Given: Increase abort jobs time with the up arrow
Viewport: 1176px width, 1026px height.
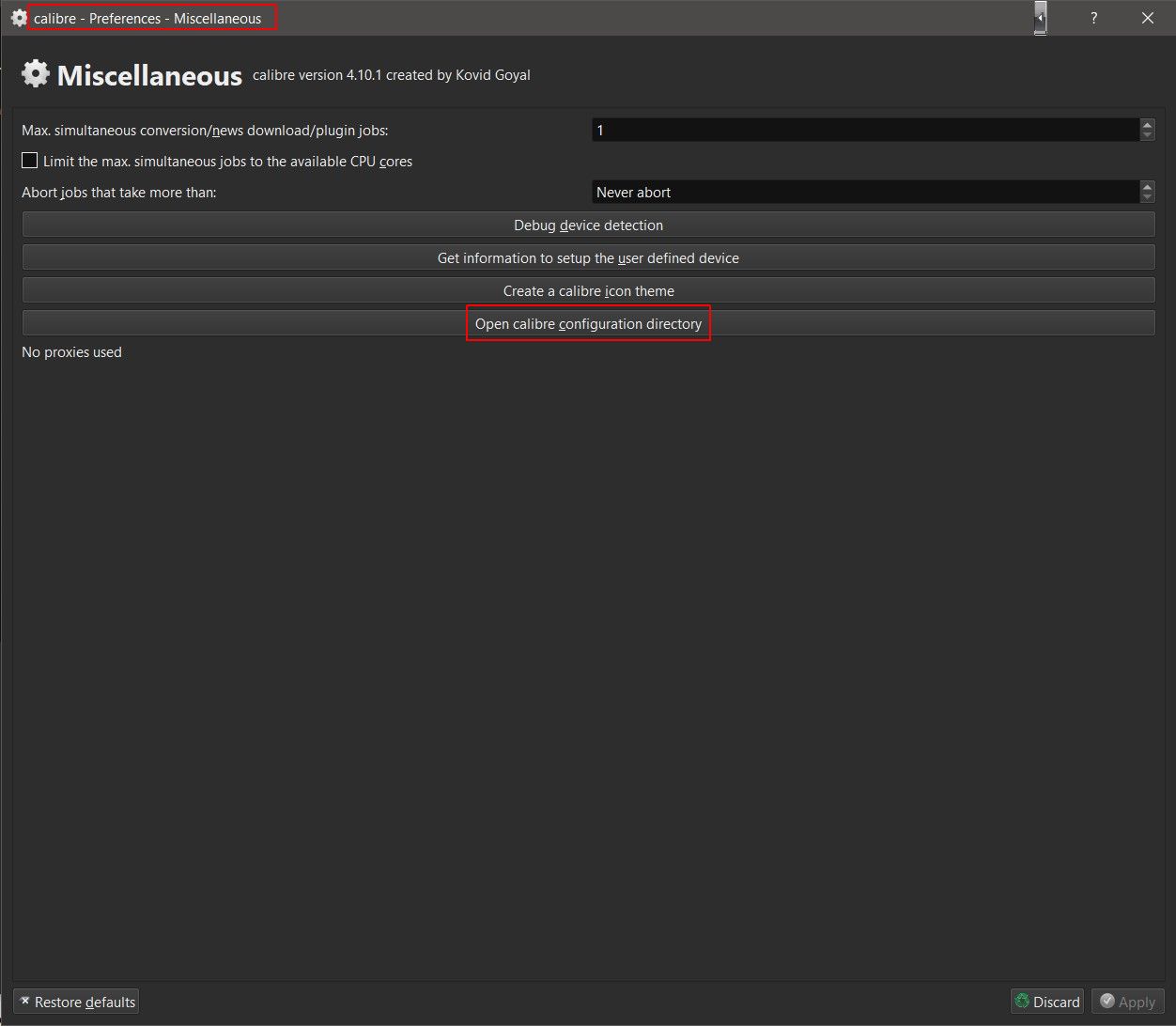Looking at the screenshot, I should (x=1147, y=186).
